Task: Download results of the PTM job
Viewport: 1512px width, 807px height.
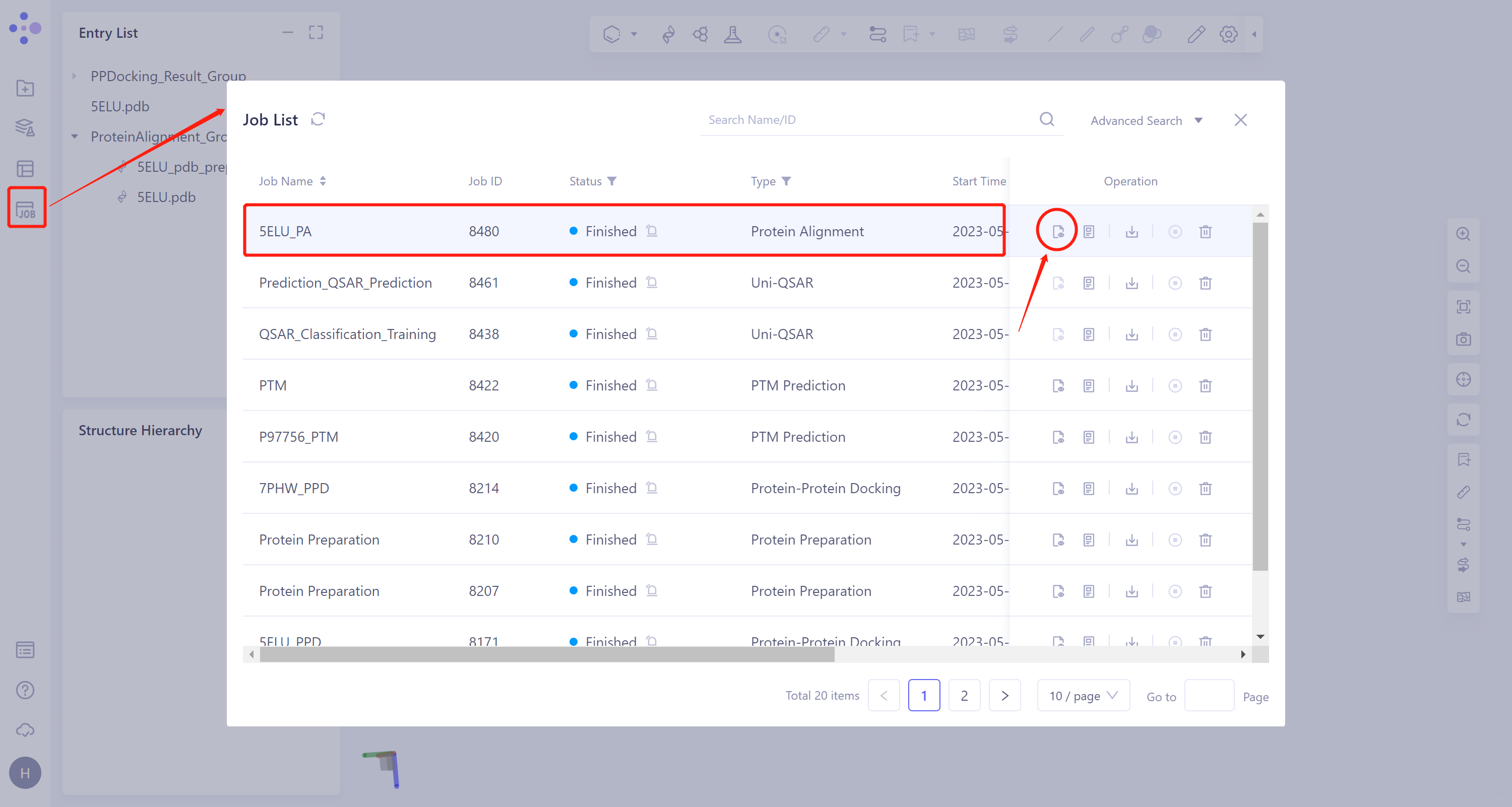Action: 1131,386
